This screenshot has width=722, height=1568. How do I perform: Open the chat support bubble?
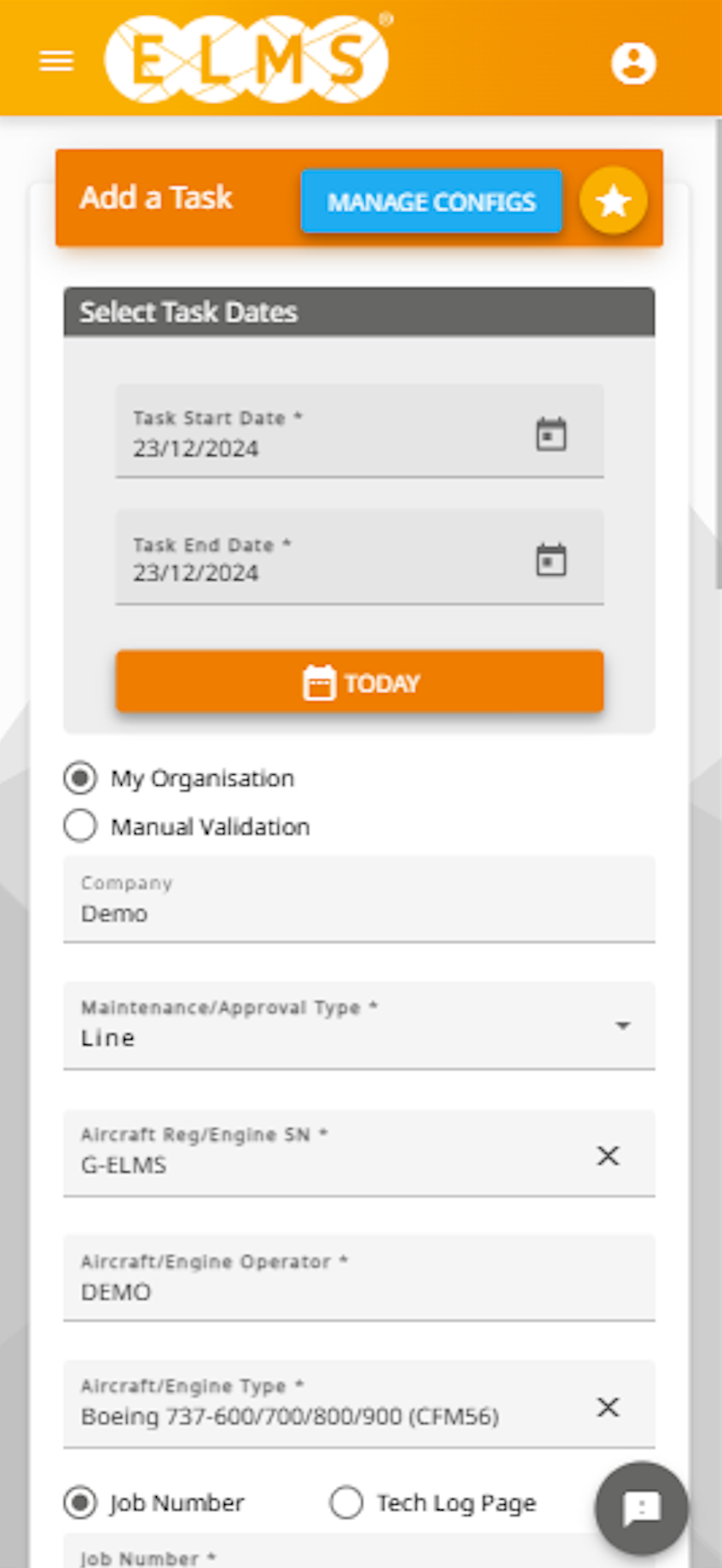pos(642,1508)
